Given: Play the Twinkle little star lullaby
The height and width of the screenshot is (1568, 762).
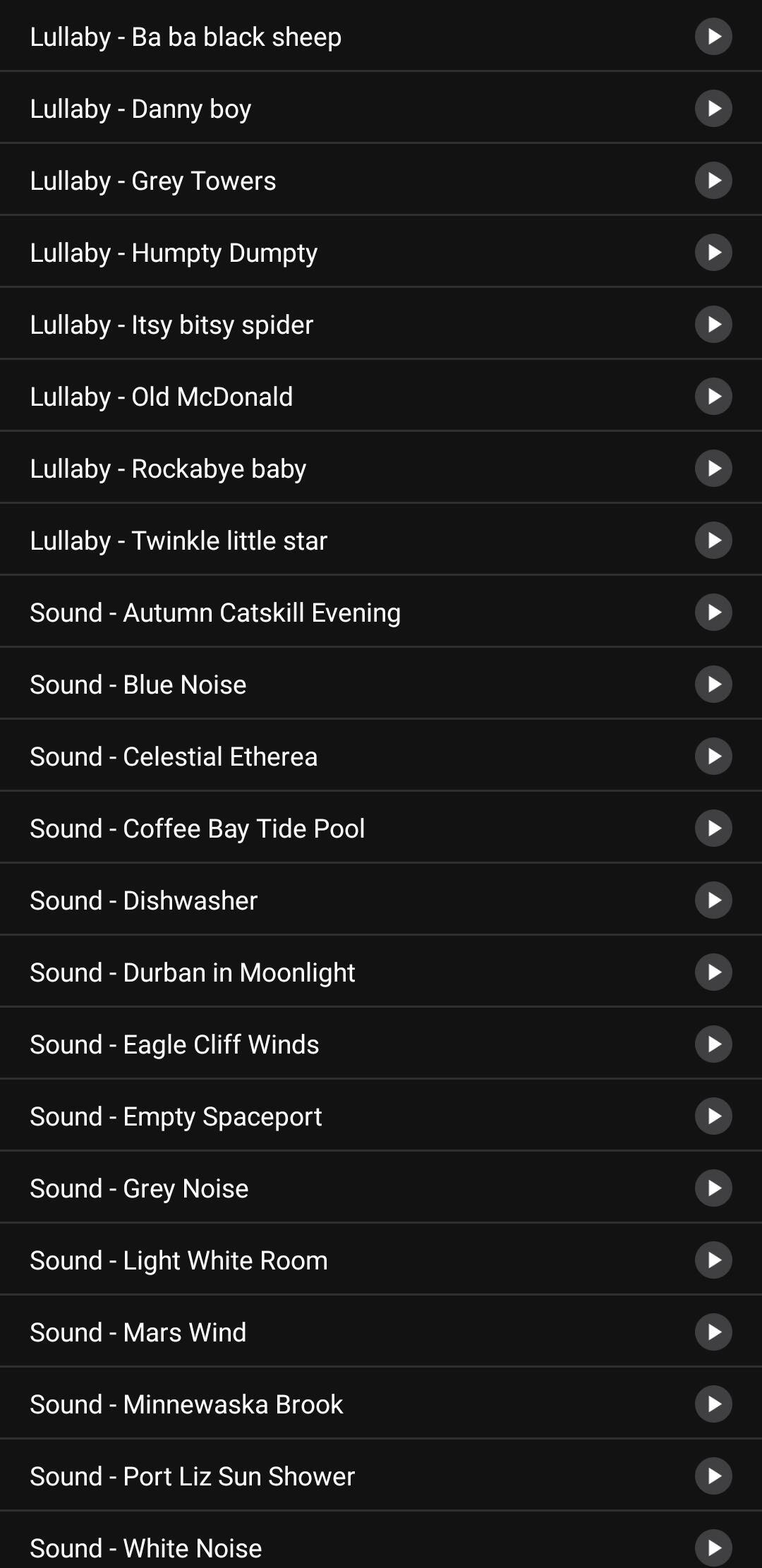Looking at the screenshot, I should point(713,540).
